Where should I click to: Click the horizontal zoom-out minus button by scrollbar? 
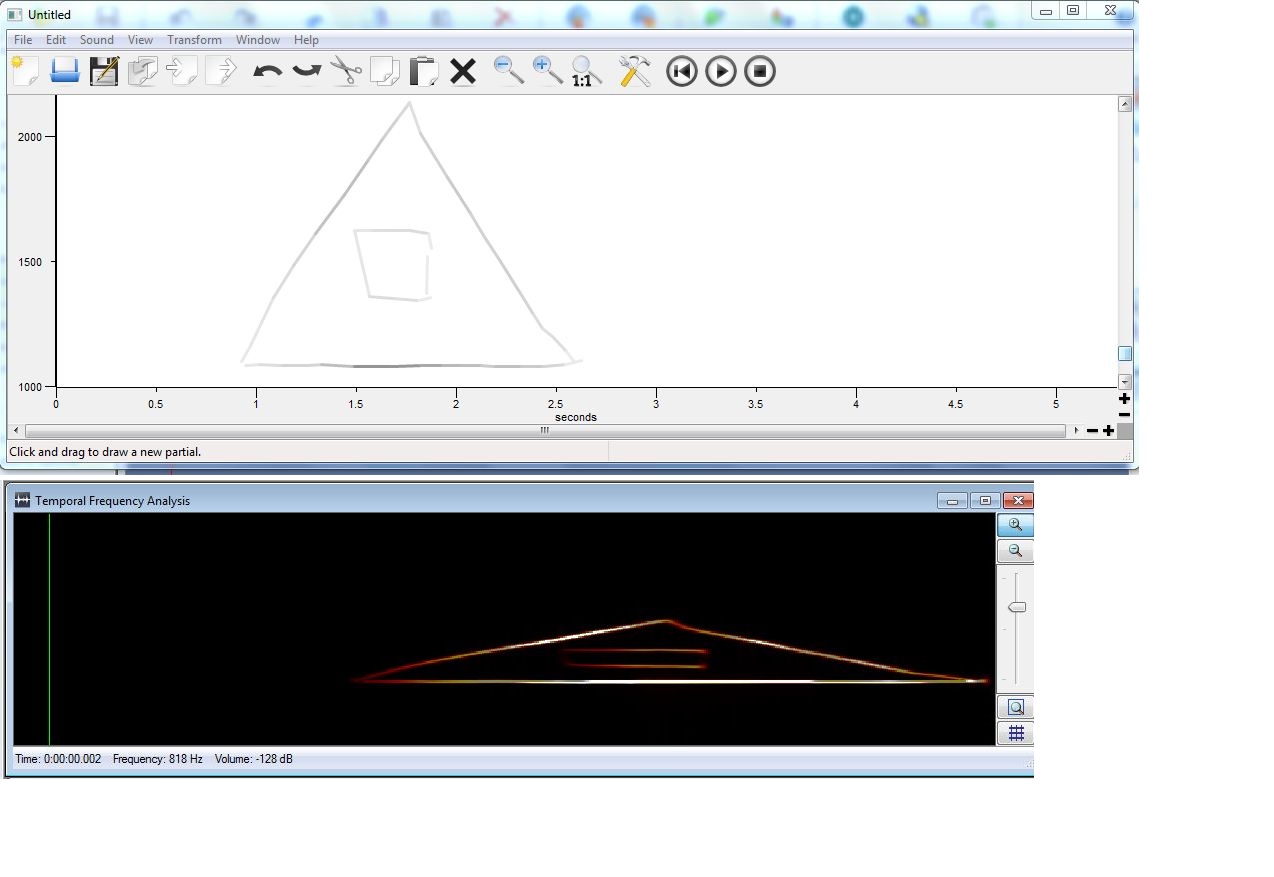[1092, 431]
